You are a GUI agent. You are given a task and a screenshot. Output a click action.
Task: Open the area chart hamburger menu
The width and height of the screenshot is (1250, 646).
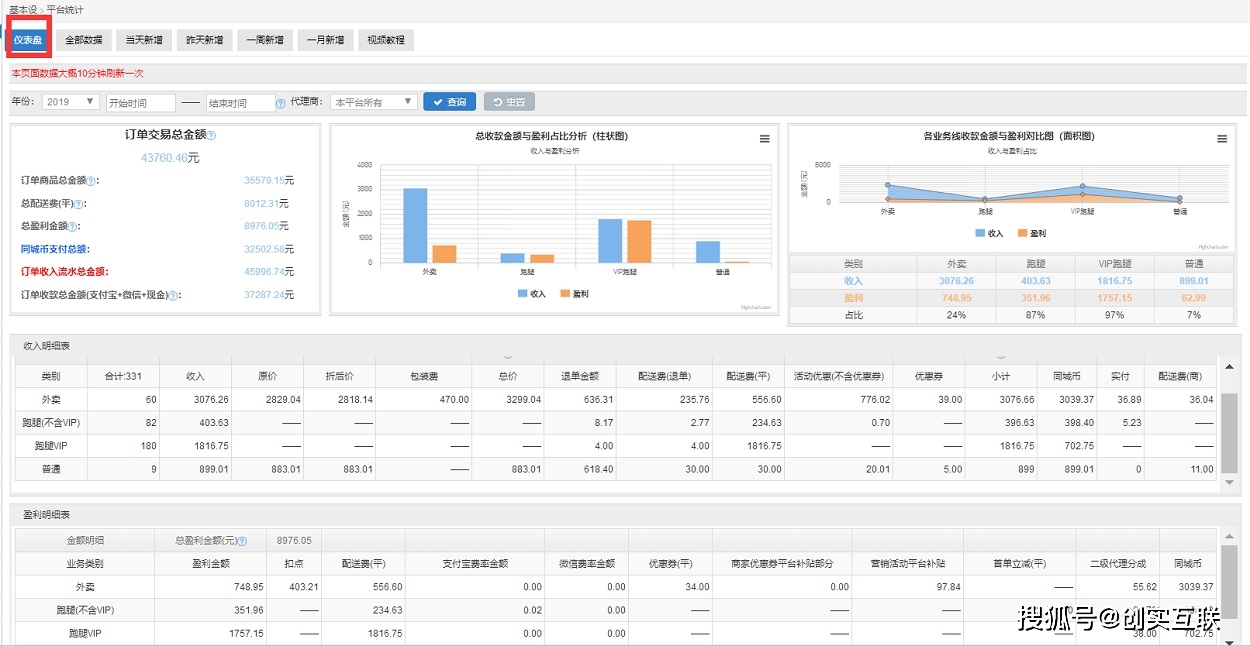[x=1222, y=139]
